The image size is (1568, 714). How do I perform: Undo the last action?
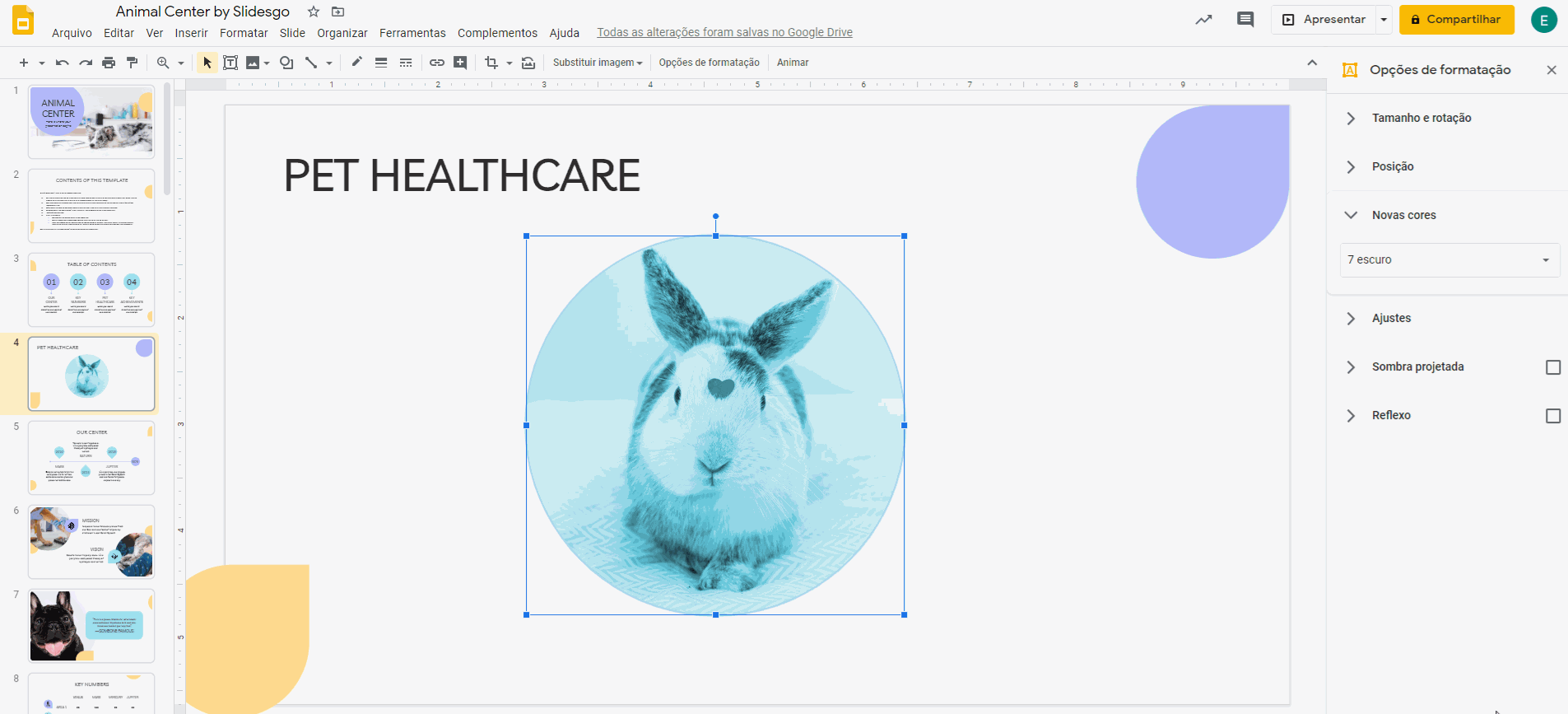[62, 63]
